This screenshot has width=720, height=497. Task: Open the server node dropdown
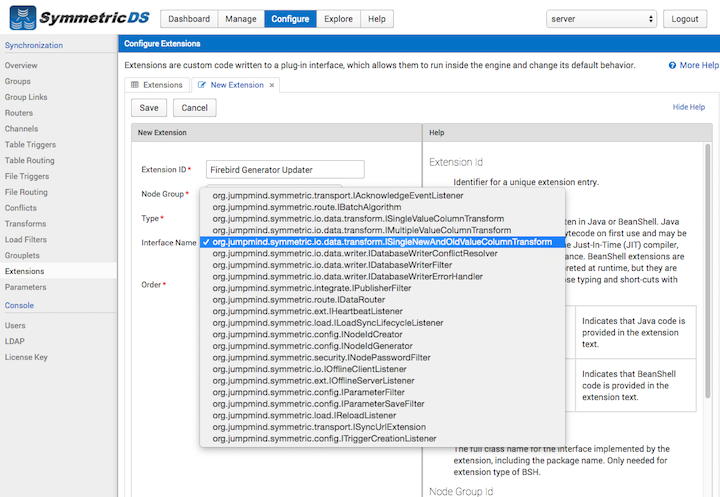click(601, 19)
